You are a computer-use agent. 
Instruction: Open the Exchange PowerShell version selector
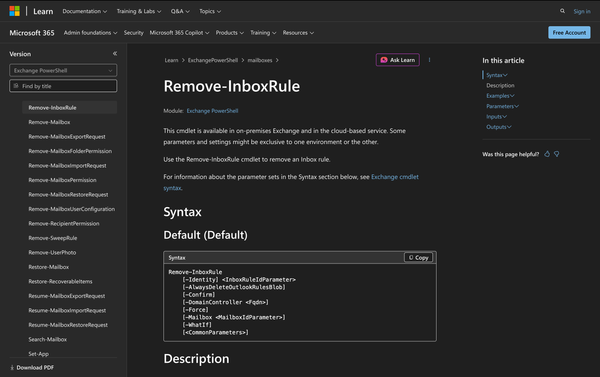(63, 70)
